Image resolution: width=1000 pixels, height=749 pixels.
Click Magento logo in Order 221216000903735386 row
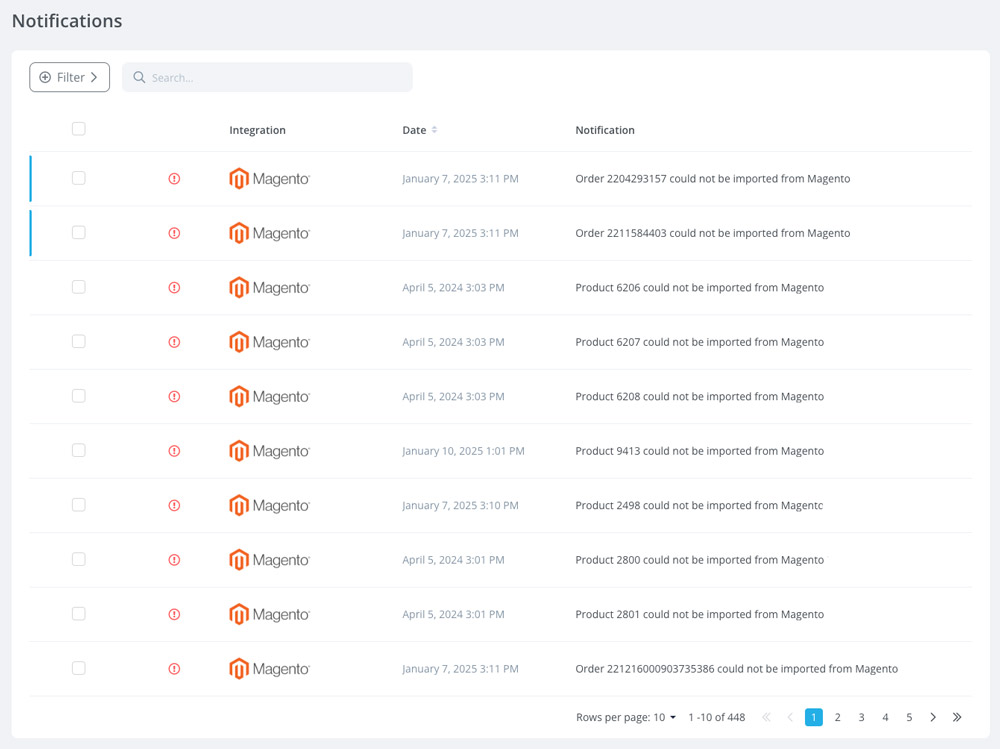(x=269, y=669)
